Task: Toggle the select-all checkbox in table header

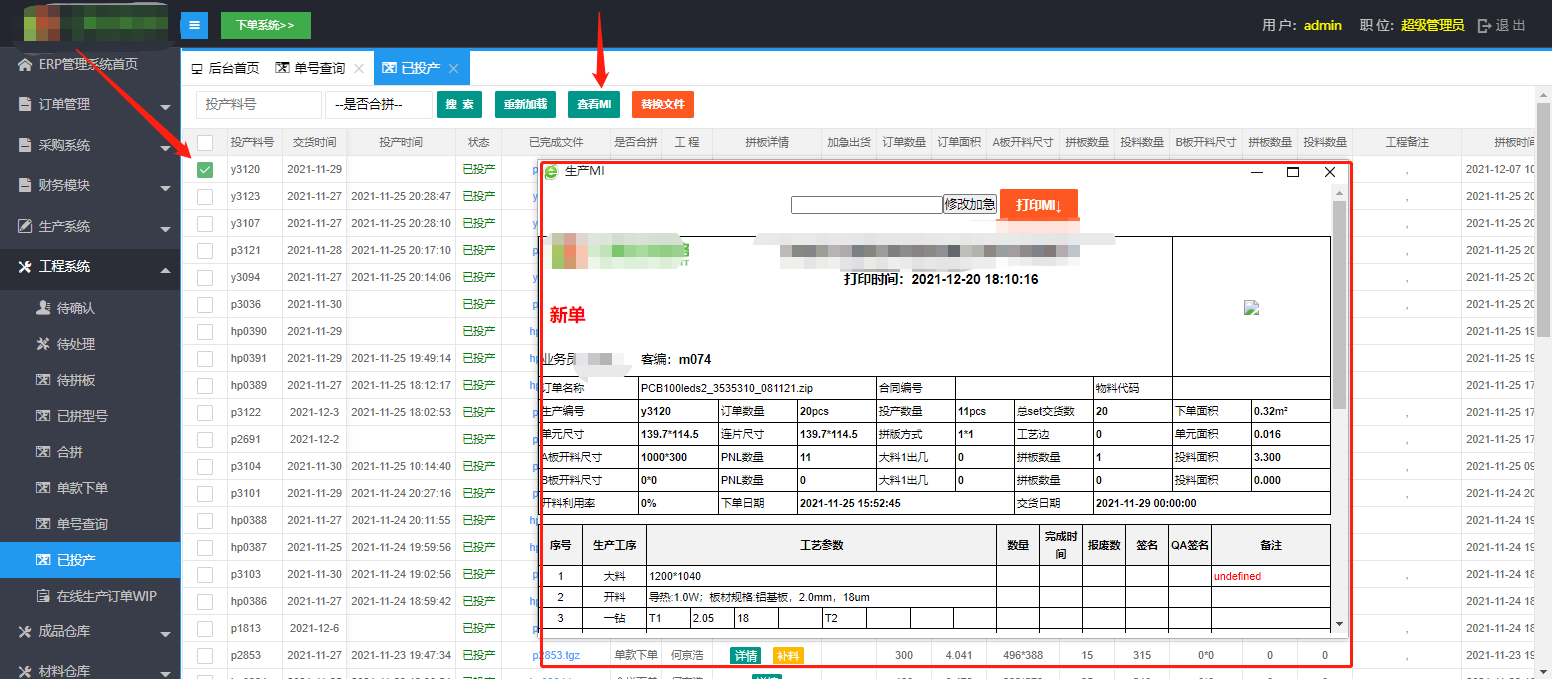Action: [205, 143]
